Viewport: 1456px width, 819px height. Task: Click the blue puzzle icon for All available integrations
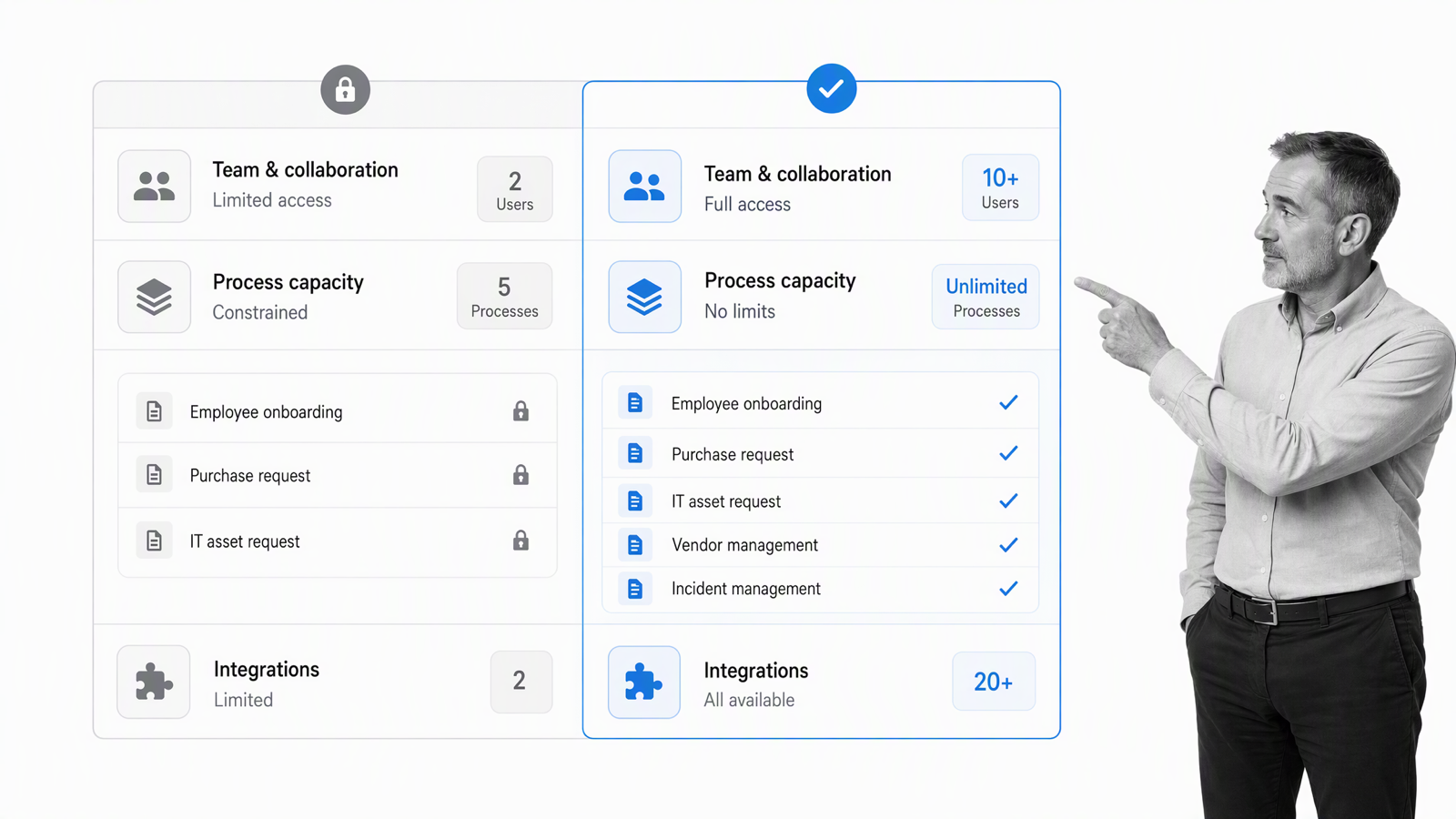tap(644, 682)
